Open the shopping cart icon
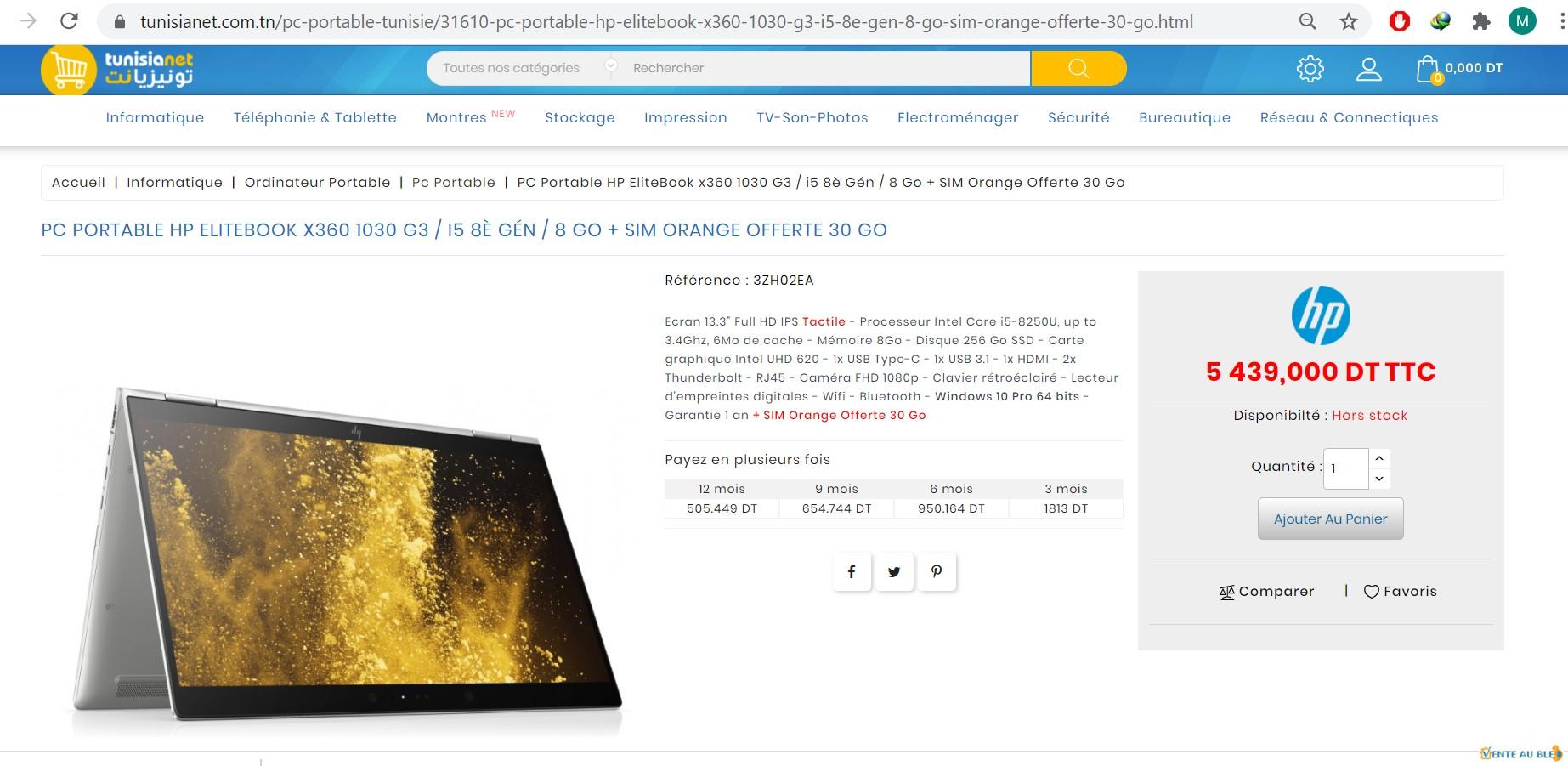Viewport: 1568px width, 766px height. point(1429,70)
